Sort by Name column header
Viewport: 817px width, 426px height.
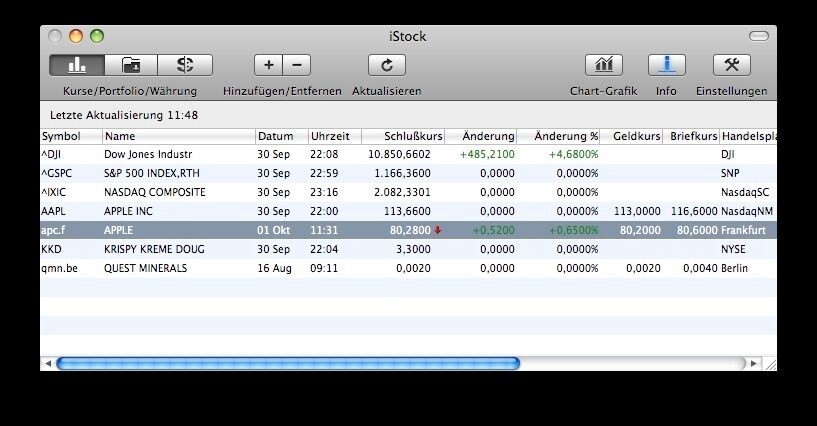[x=179, y=136]
